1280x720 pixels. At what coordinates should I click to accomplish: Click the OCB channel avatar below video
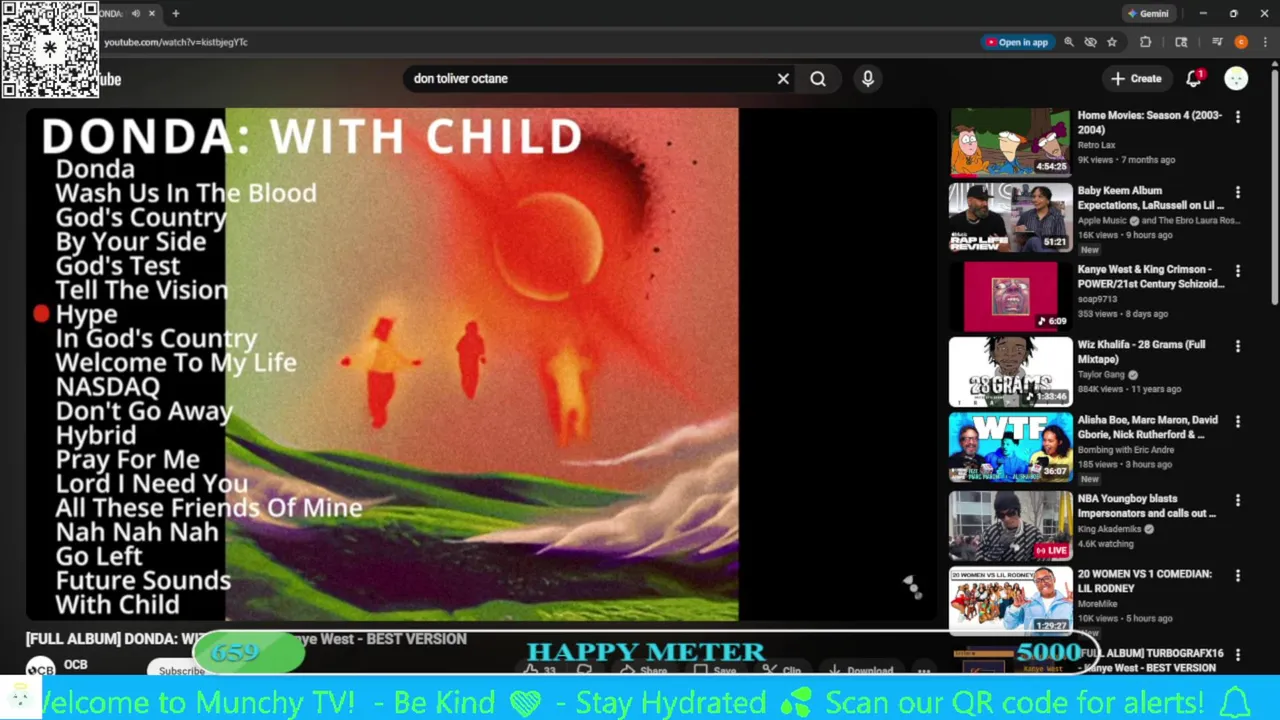click(40, 668)
